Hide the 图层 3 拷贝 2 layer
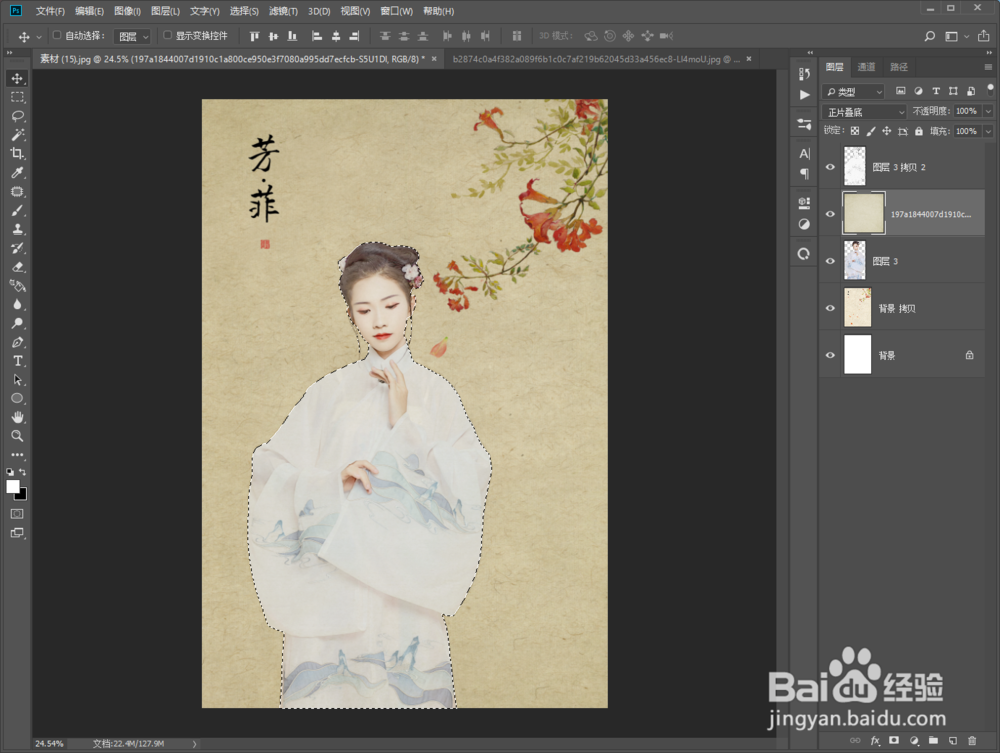This screenshot has height=753, width=1000. (830, 167)
